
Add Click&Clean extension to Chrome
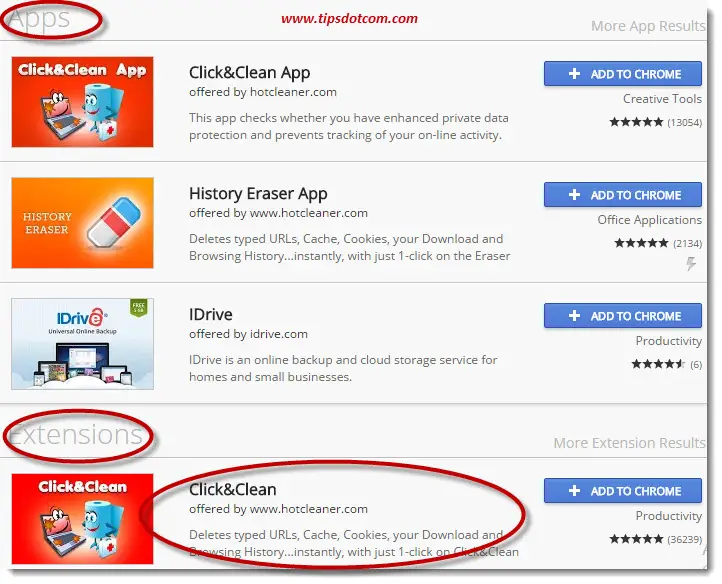(623, 491)
